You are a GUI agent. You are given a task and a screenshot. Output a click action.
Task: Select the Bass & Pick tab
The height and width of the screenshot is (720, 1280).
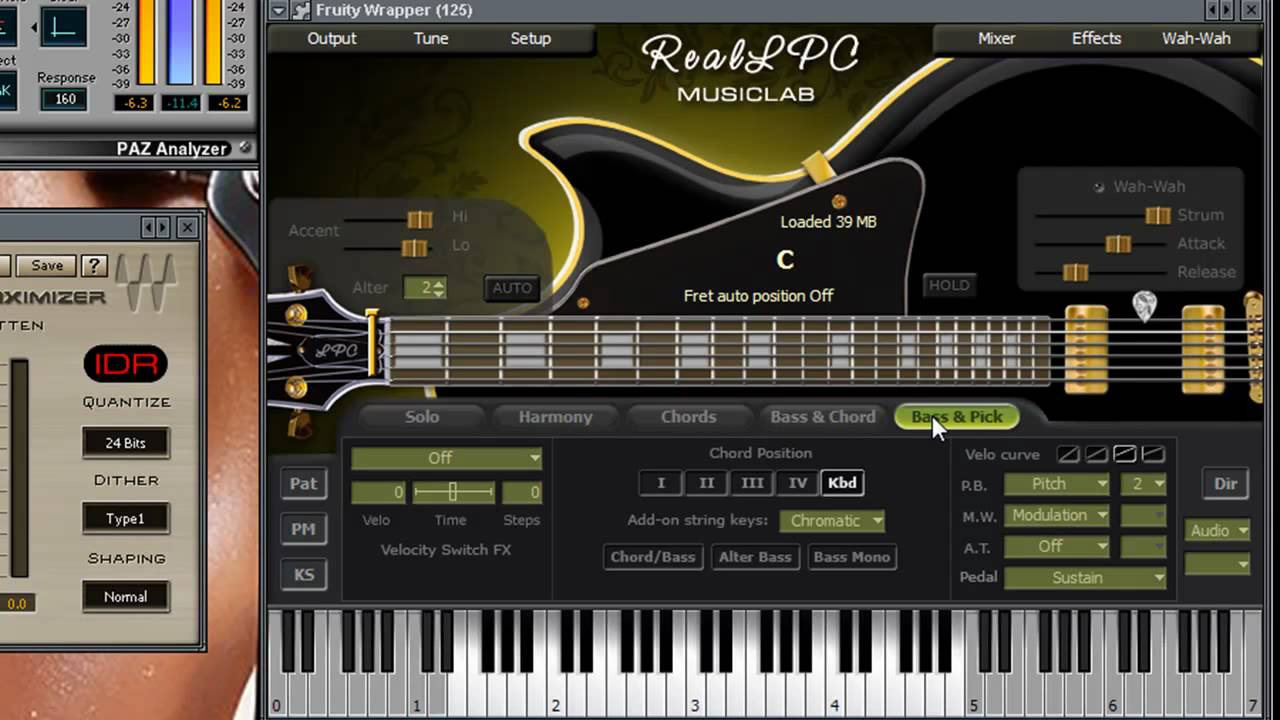[x=957, y=417]
